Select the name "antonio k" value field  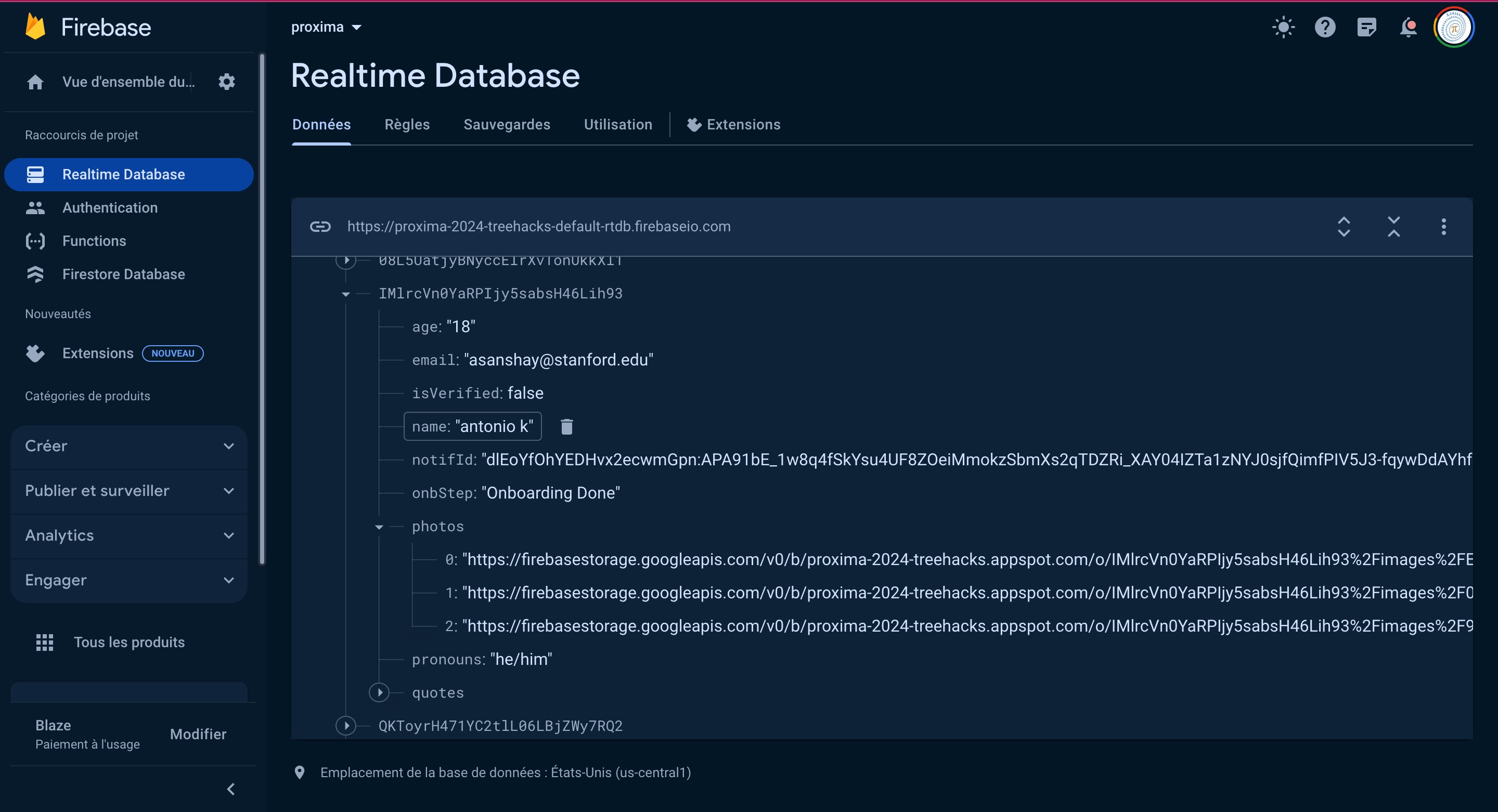pos(494,427)
